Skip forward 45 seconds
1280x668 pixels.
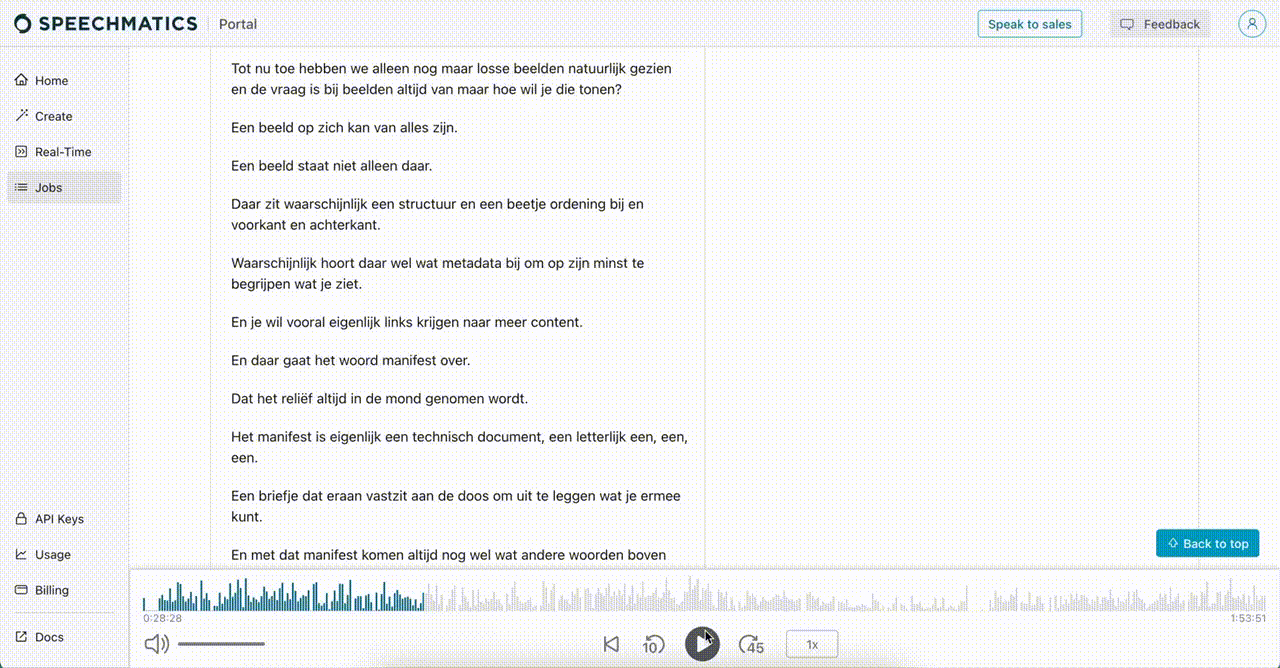pyautogui.click(x=751, y=644)
